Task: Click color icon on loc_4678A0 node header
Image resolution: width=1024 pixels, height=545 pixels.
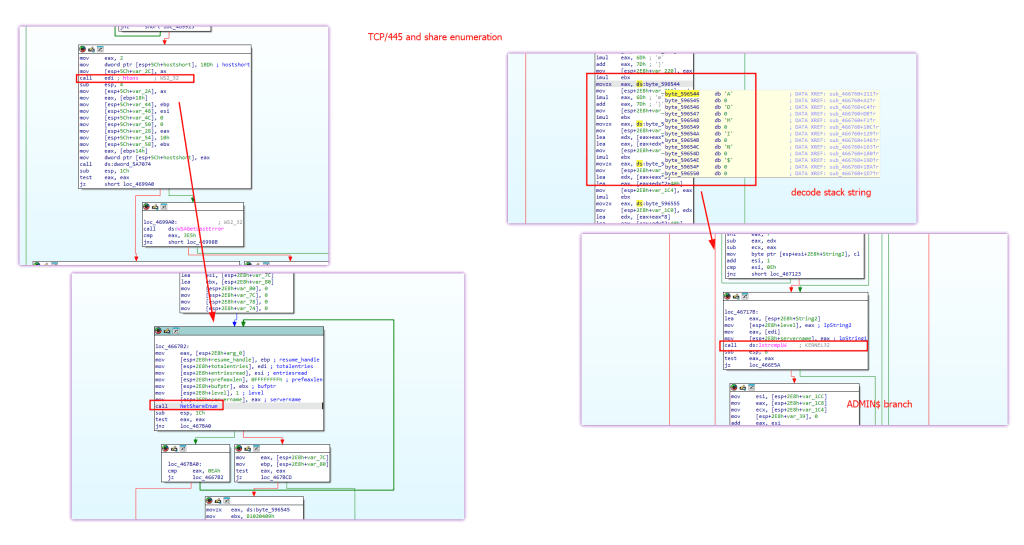Action: (x=165, y=449)
